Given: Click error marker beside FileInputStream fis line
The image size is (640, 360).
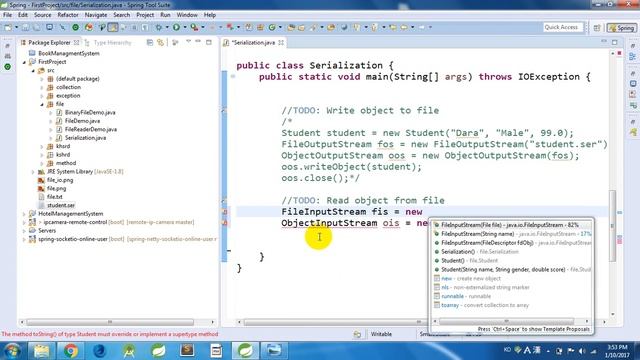Looking at the screenshot, I should tap(225, 212).
